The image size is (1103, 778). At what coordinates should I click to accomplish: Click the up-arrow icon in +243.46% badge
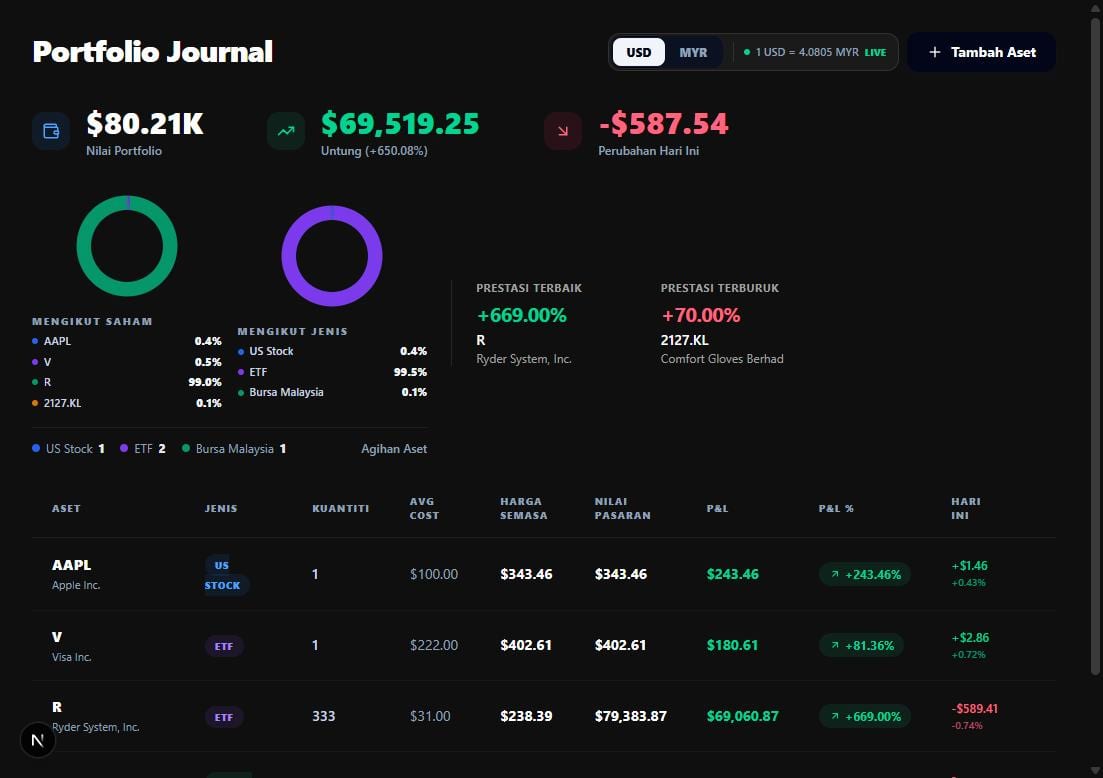(835, 574)
